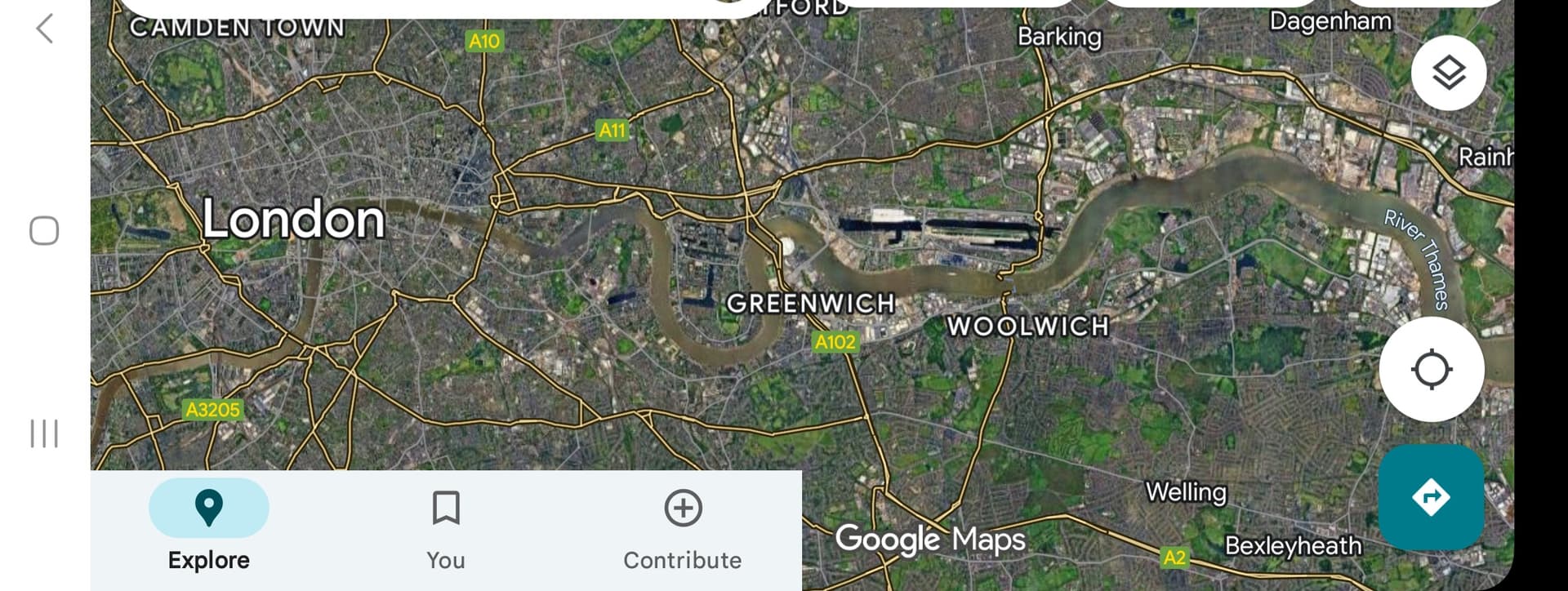This screenshot has width=1568, height=591.
Task: Open Android recent apps button
Action: point(44,433)
